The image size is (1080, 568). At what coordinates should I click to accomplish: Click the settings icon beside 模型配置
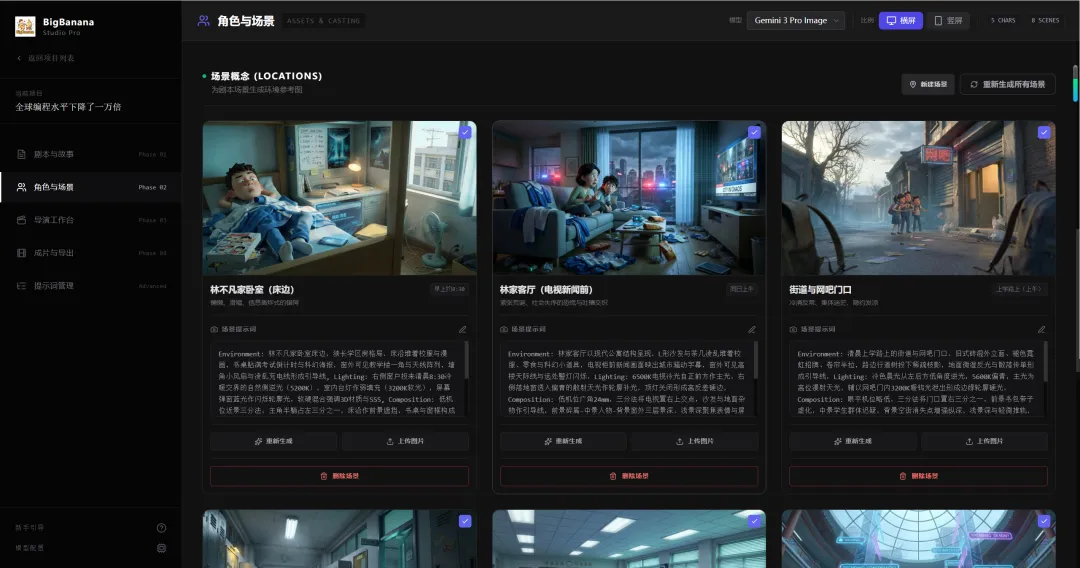[x=161, y=548]
